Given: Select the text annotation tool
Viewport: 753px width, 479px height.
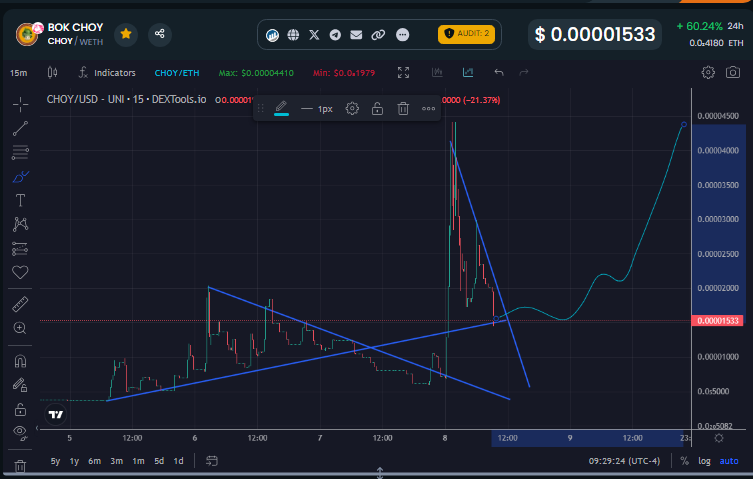Looking at the screenshot, I should (x=20, y=200).
